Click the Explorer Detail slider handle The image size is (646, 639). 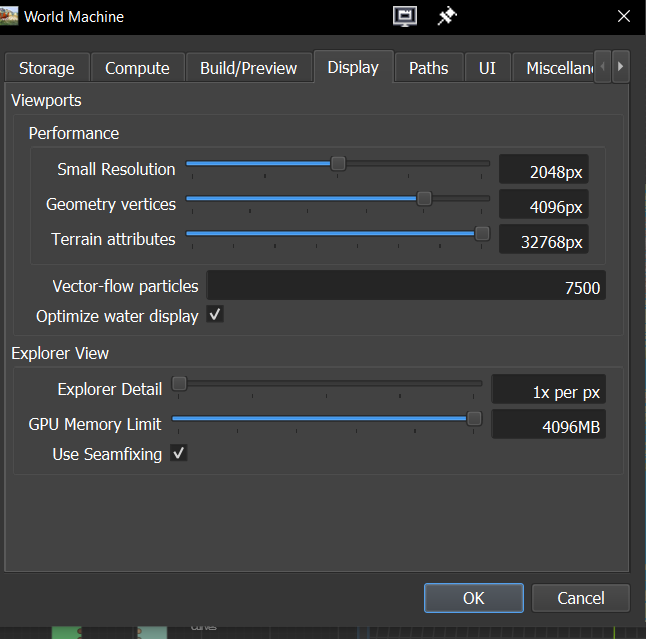[x=179, y=384]
